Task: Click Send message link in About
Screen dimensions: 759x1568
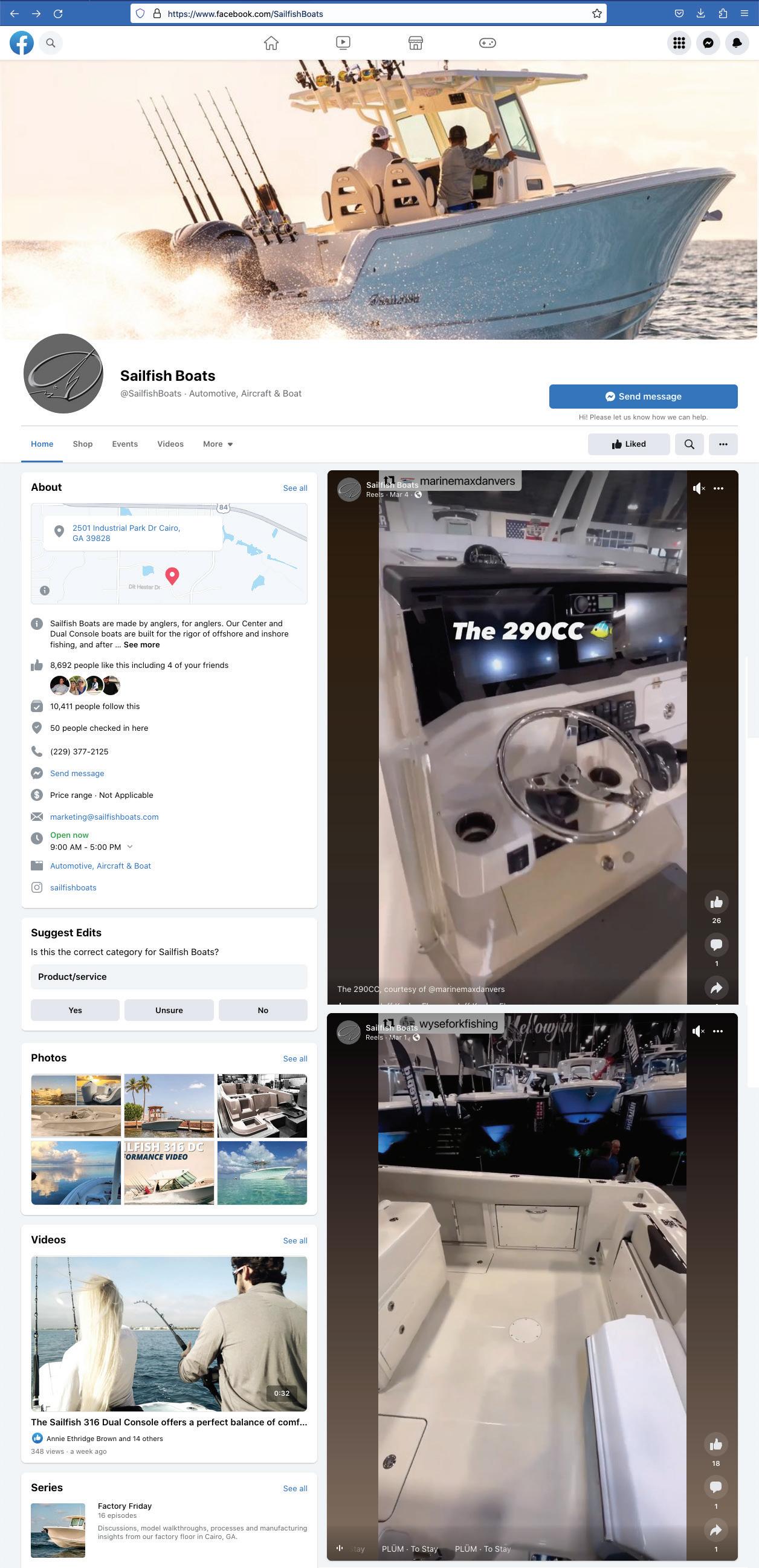Action: coord(77,774)
